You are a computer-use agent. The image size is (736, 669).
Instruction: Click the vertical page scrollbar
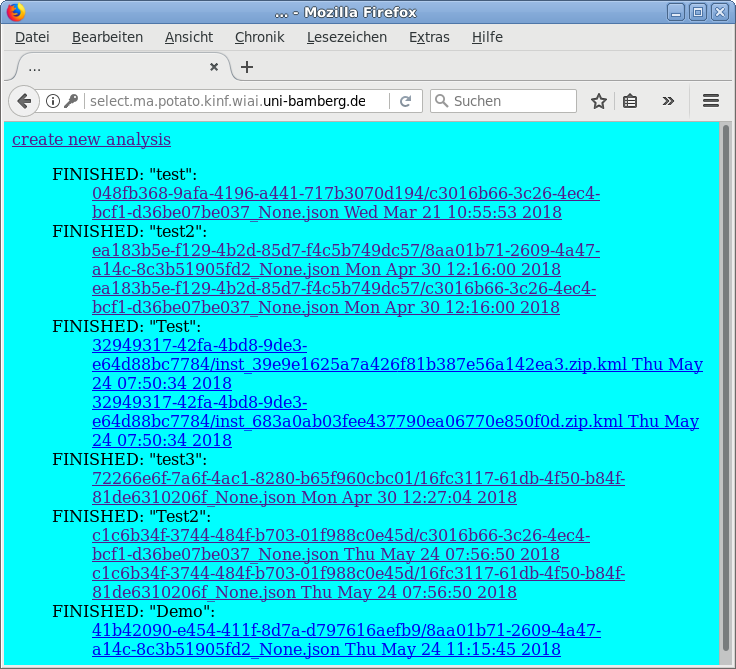coord(725,390)
